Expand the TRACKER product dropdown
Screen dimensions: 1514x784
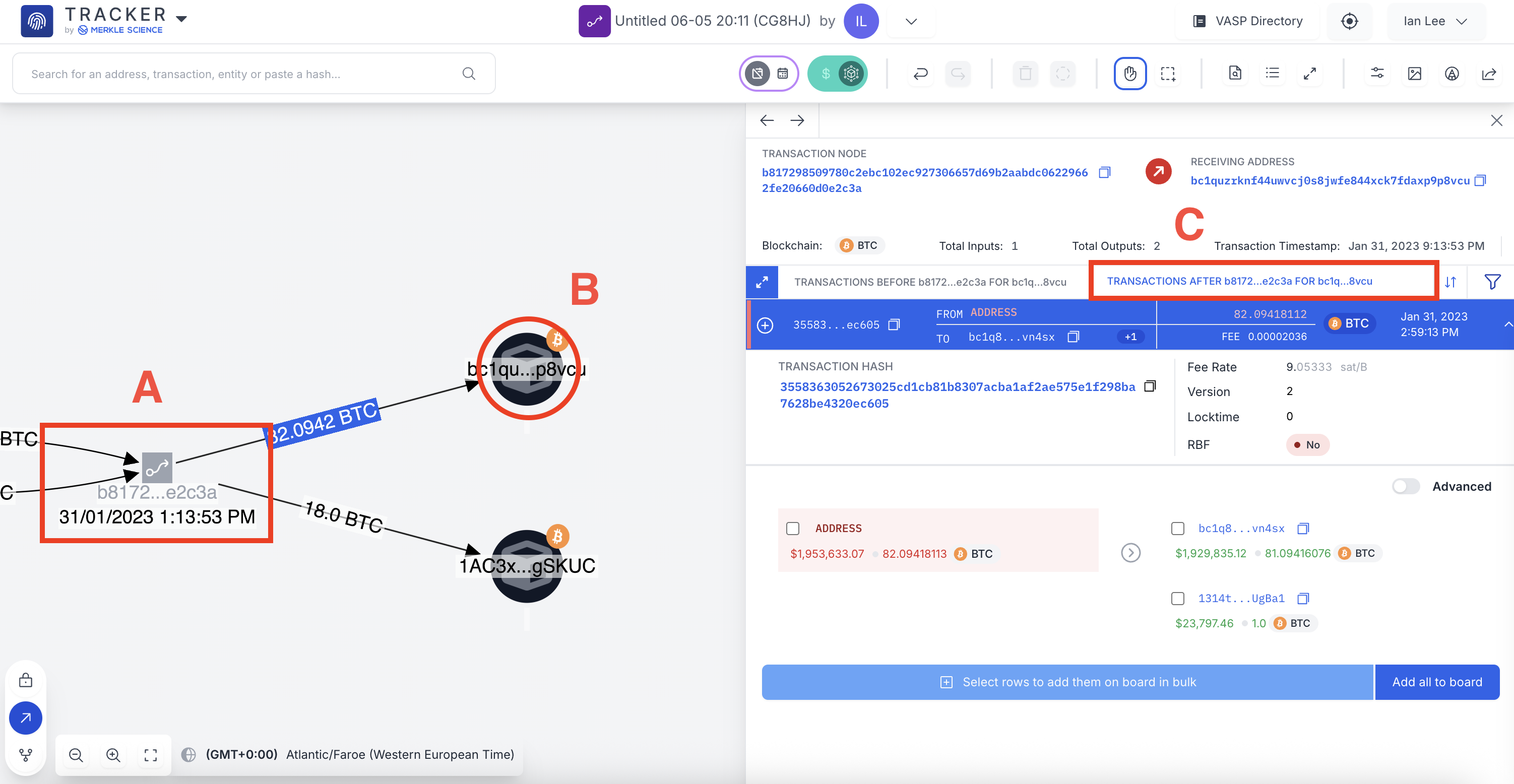click(x=181, y=19)
